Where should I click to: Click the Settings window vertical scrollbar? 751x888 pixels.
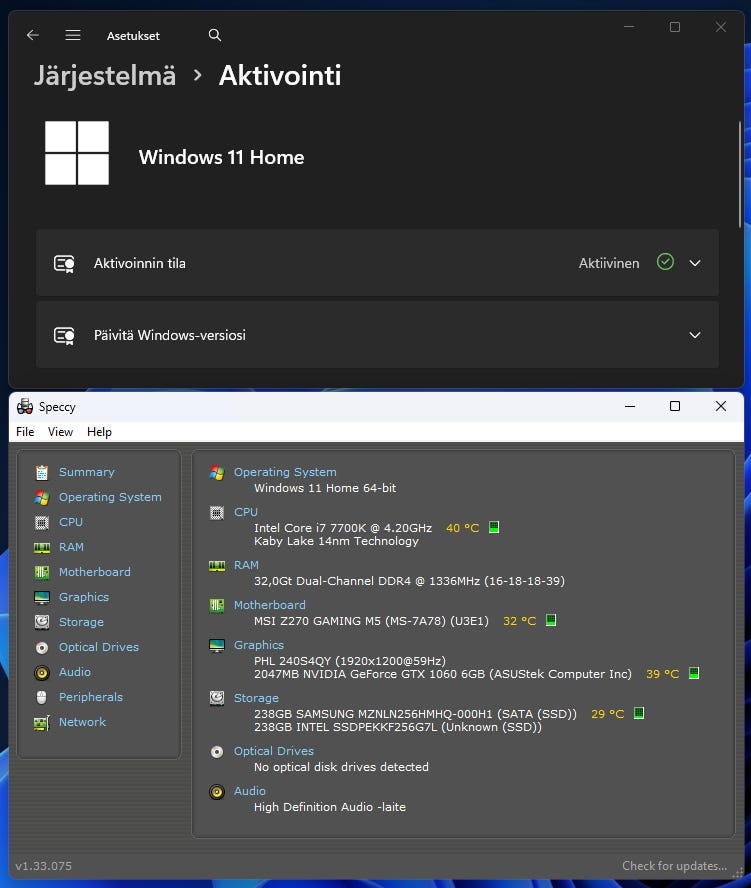(x=740, y=175)
